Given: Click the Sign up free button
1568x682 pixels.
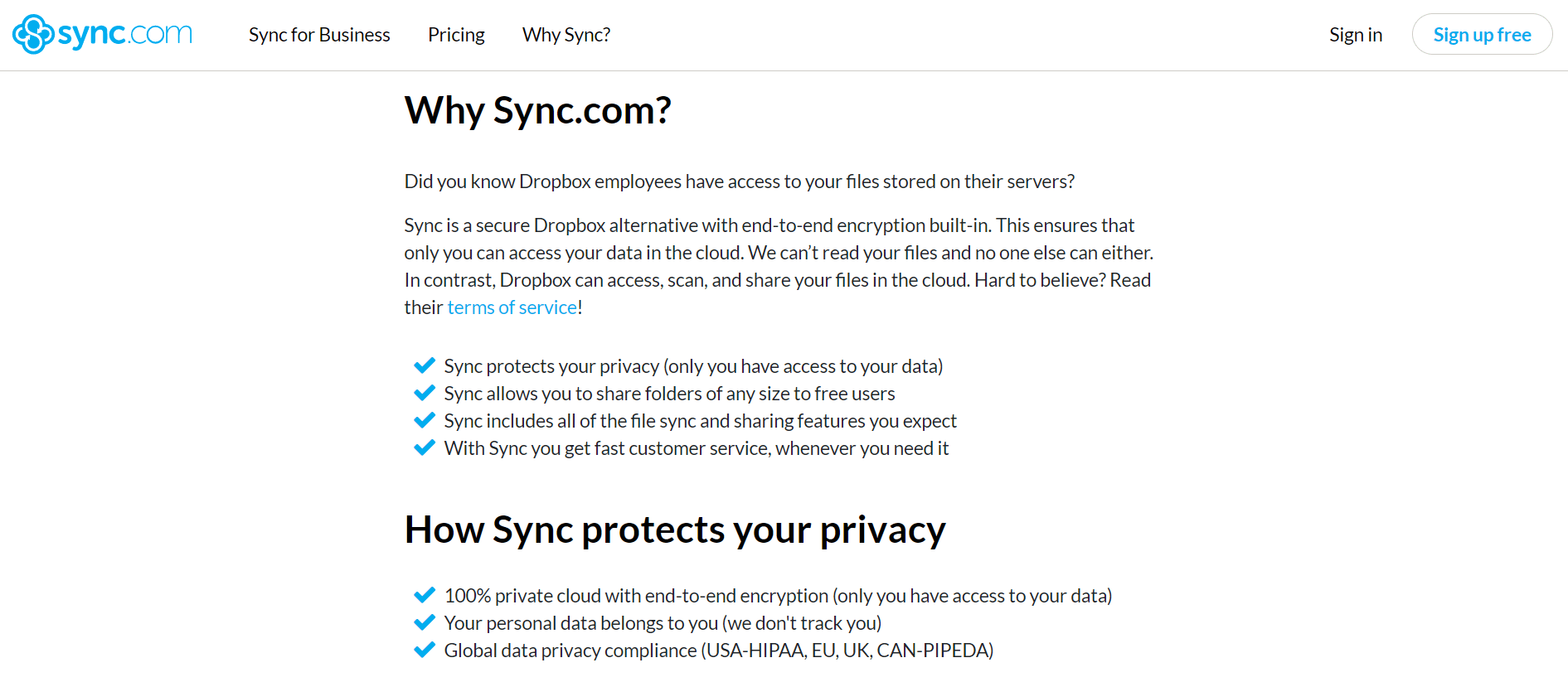Looking at the screenshot, I should coord(1482,34).
